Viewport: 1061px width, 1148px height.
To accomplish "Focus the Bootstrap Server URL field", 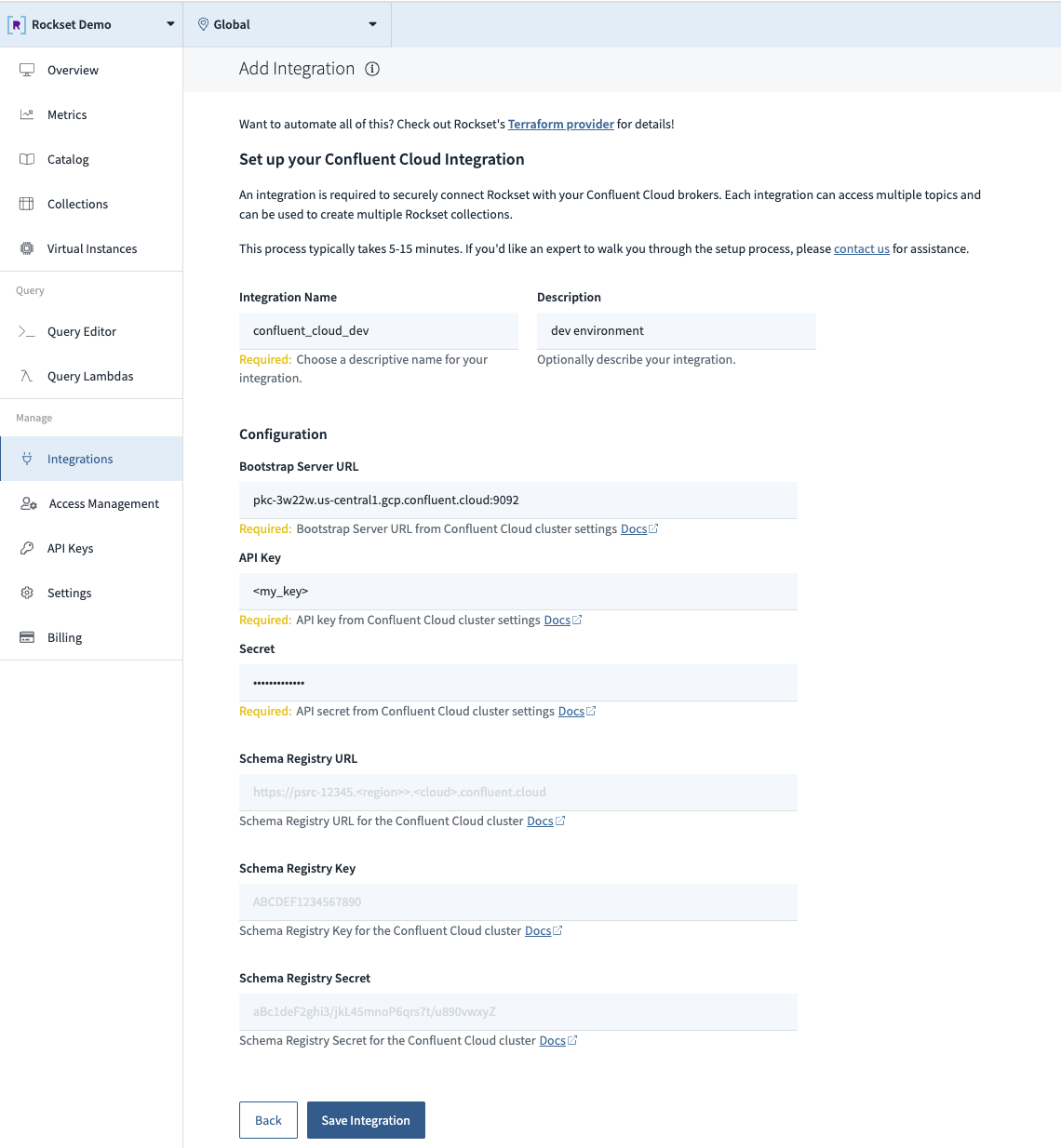I will click(518, 501).
